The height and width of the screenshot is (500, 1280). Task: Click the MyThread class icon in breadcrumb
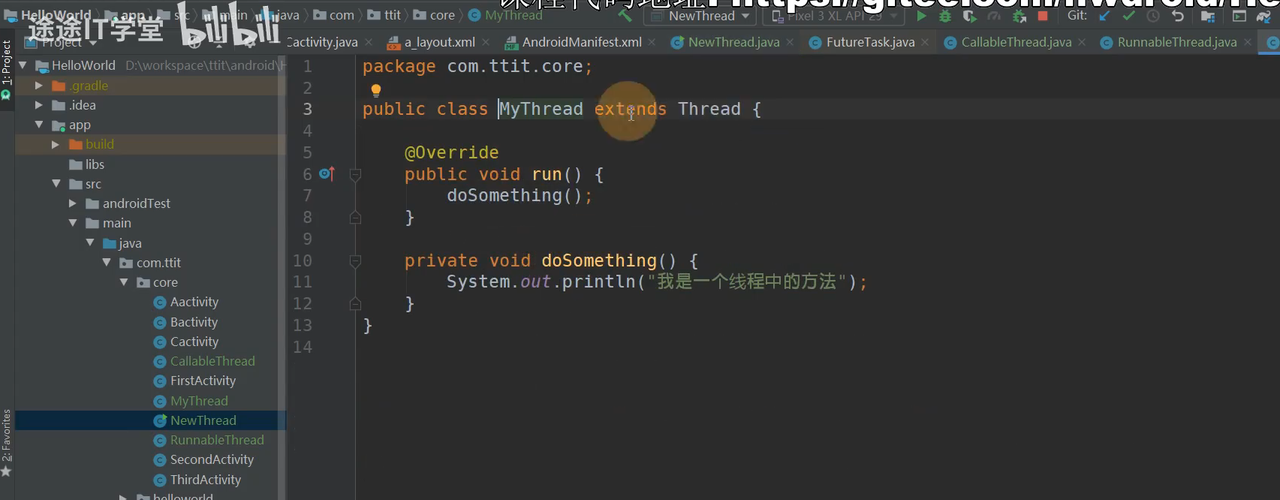(474, 15)
